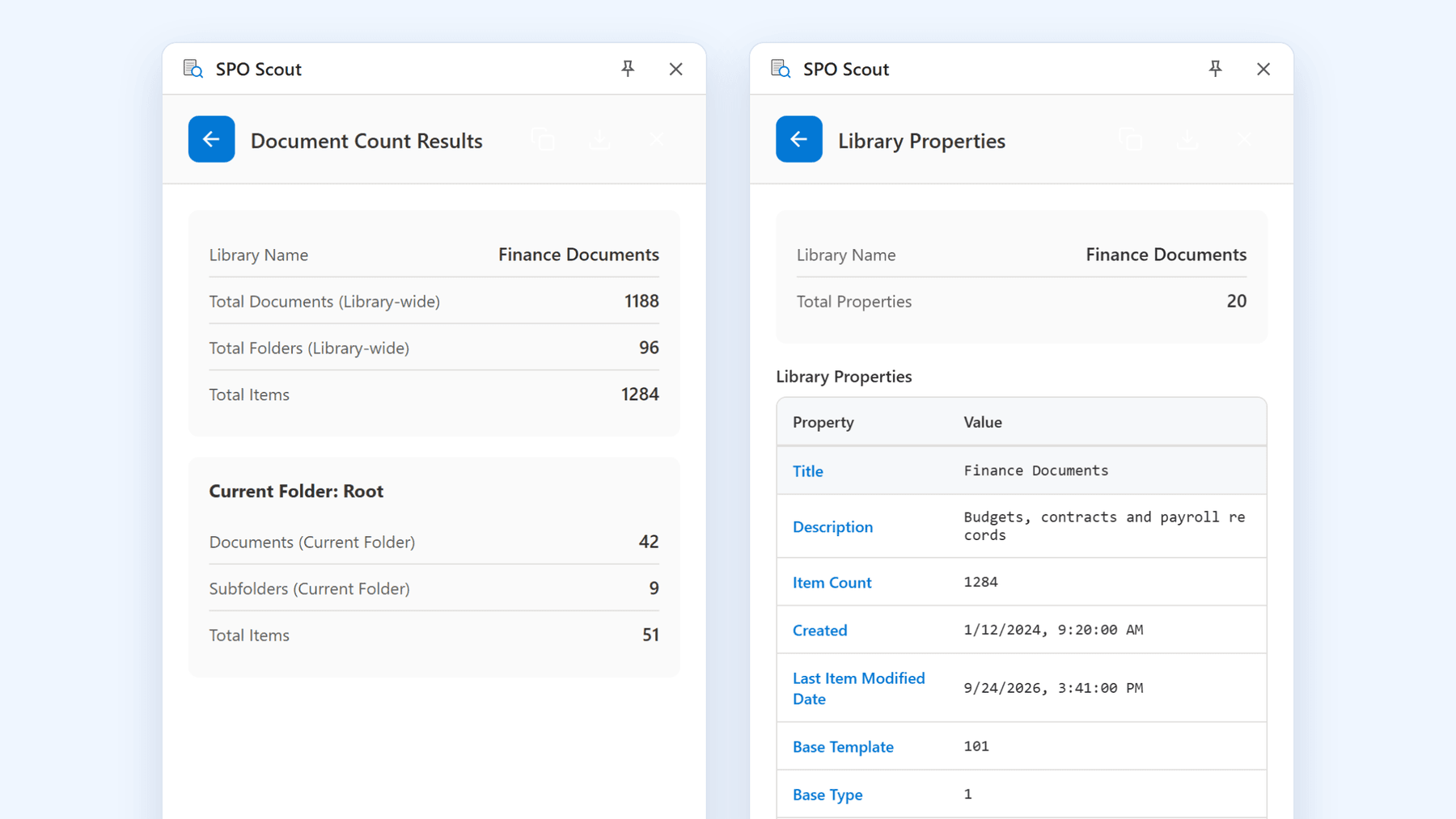Dismiss Library Properties with faded X
The height and width of the screenshot is (819, 1456).
coord(1244,140)
